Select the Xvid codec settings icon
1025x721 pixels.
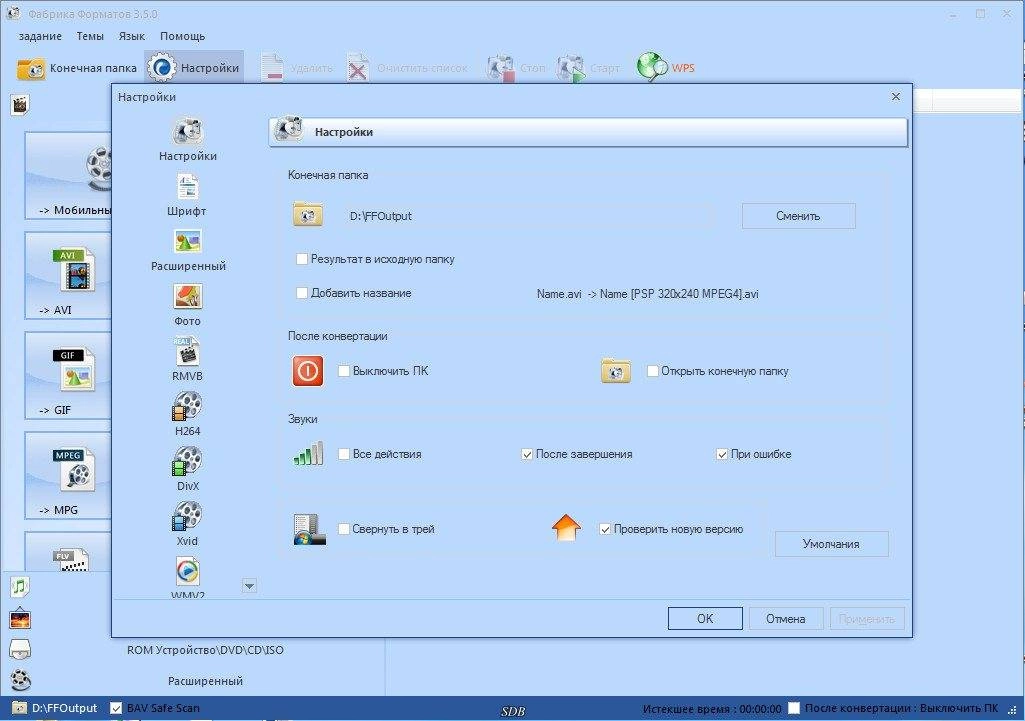pos(188,516)
